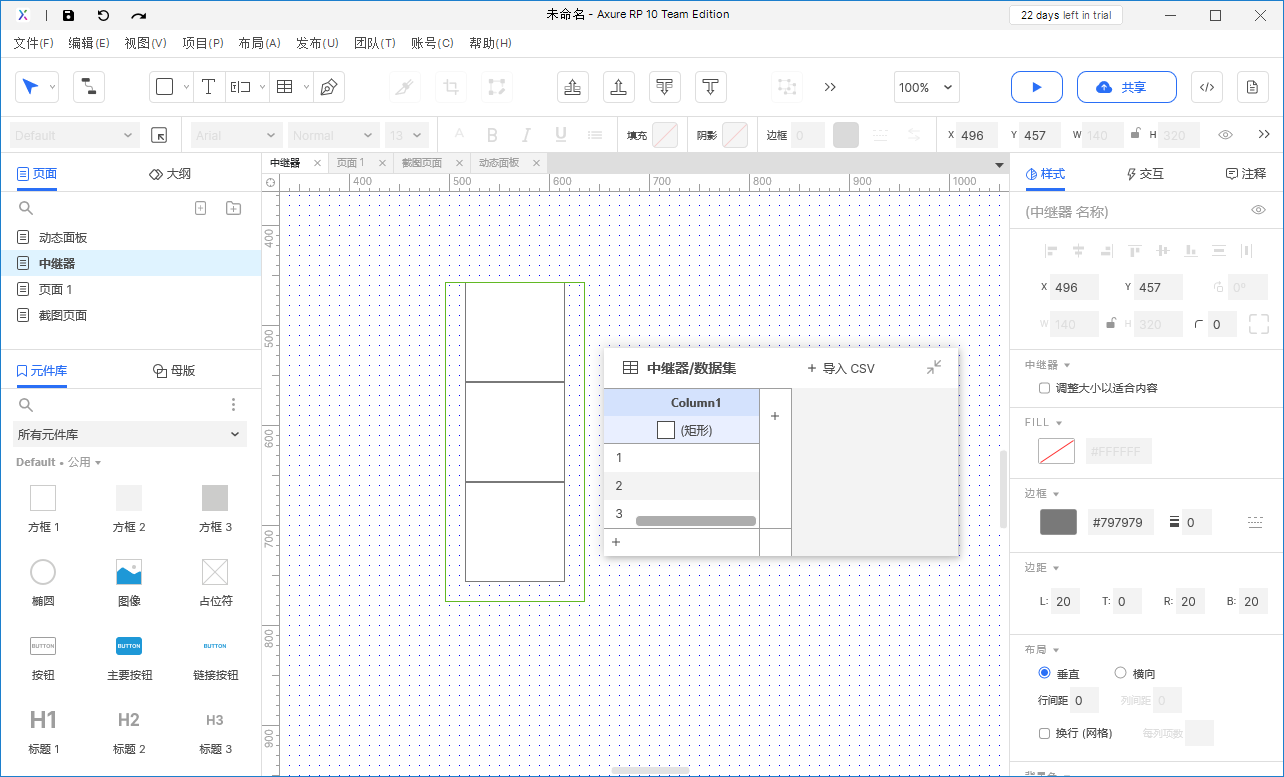
Task: Open the widget library options (three dots)
Action: [x=233, y=404]
